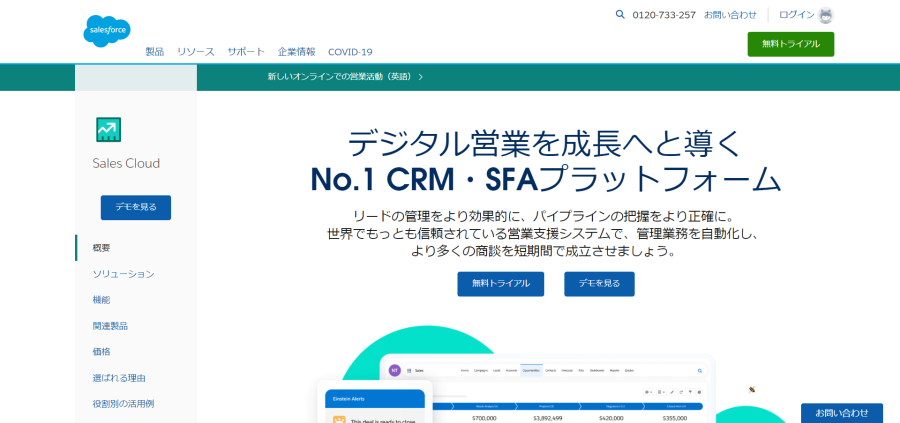
Task: Open banner link 新しいオンラインでの営業活動（英語）
Action: [x=345, y=77]
